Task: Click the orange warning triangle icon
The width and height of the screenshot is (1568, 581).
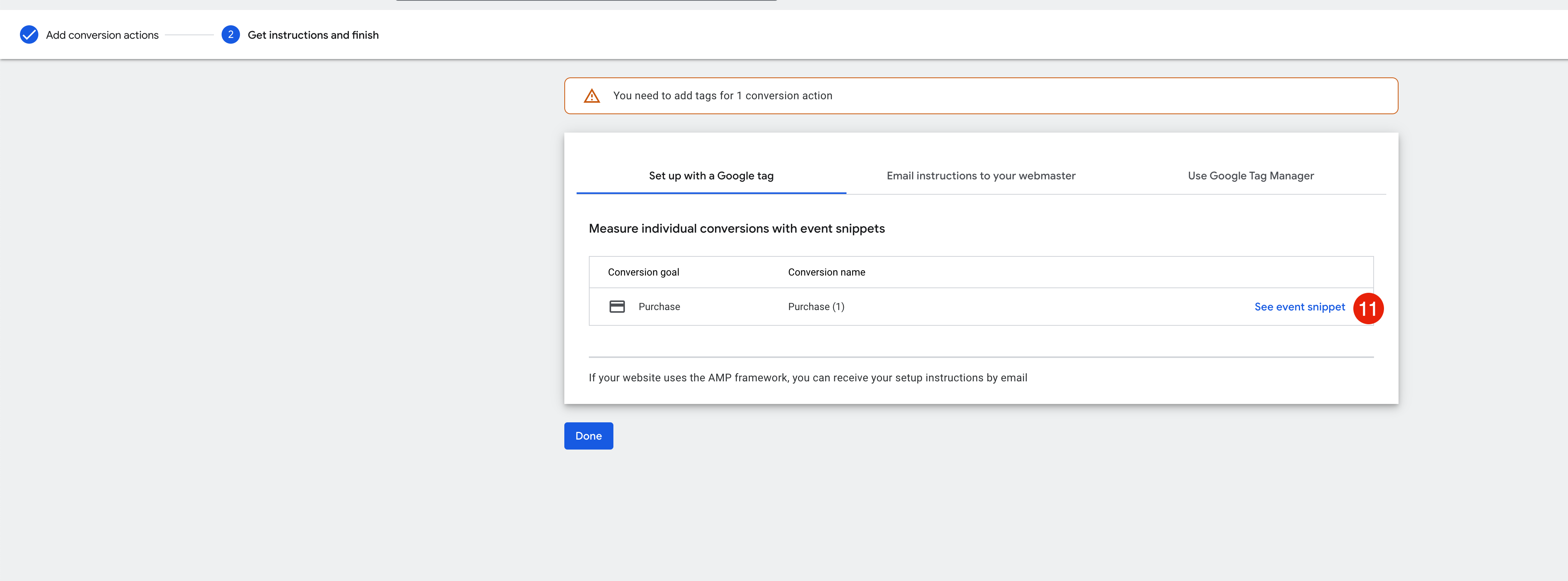Action: click(x=592, y=96)
